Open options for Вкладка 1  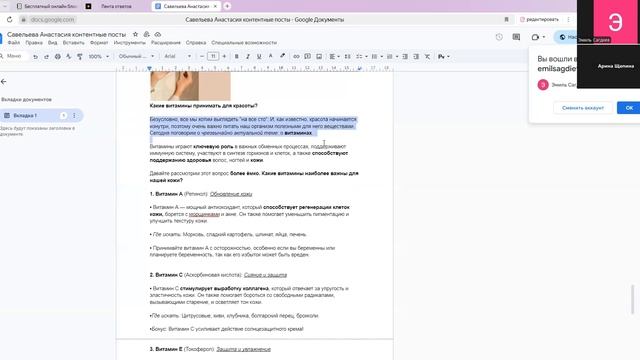[74, 116]
